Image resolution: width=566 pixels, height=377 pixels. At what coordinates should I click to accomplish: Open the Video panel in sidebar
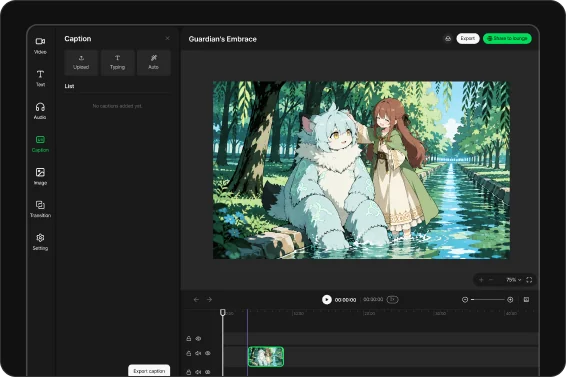click(x=40, y=46)
